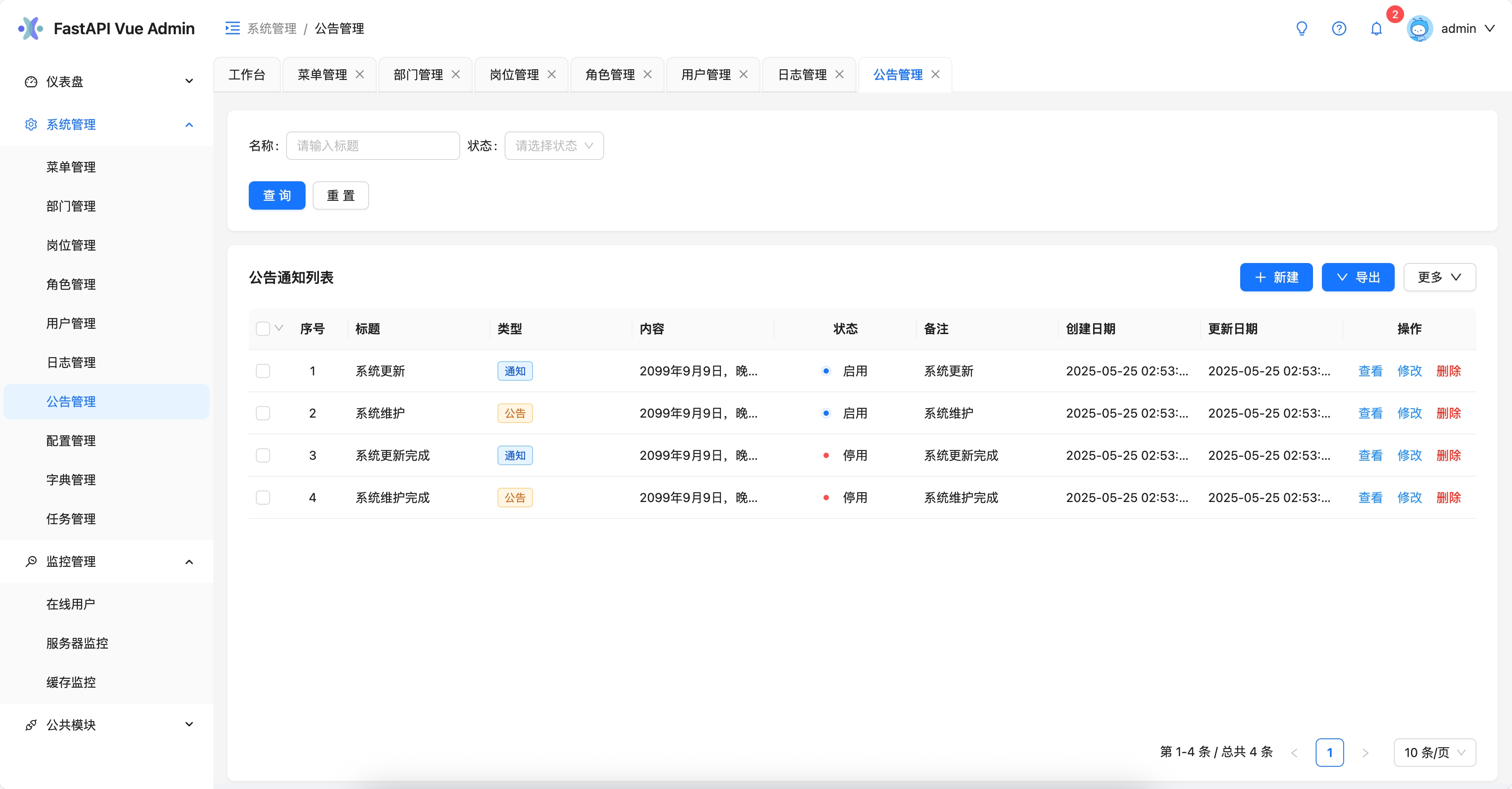Close the 菜单管理 tab

pos(360,75)
